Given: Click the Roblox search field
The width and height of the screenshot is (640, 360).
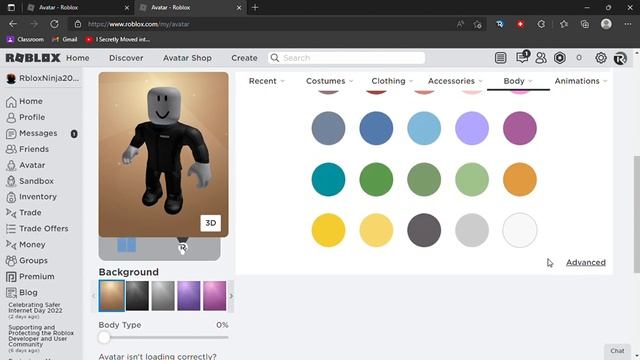Looking at the screenshot, I should (347, 58).
